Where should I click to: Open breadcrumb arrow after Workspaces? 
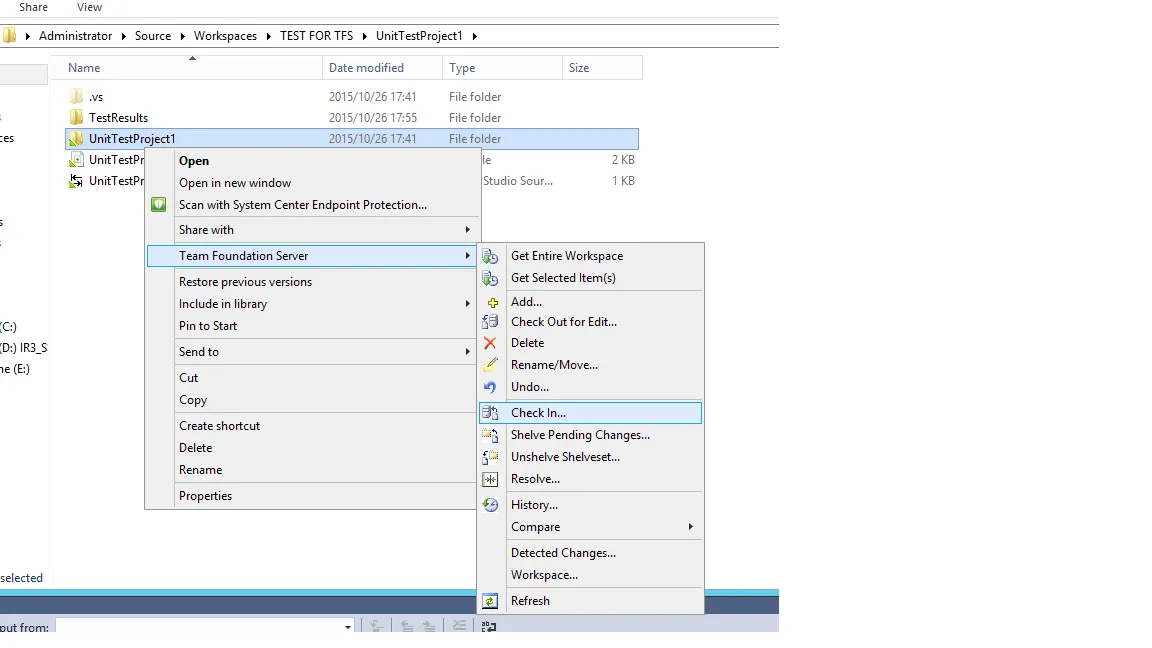coord(268,36)
